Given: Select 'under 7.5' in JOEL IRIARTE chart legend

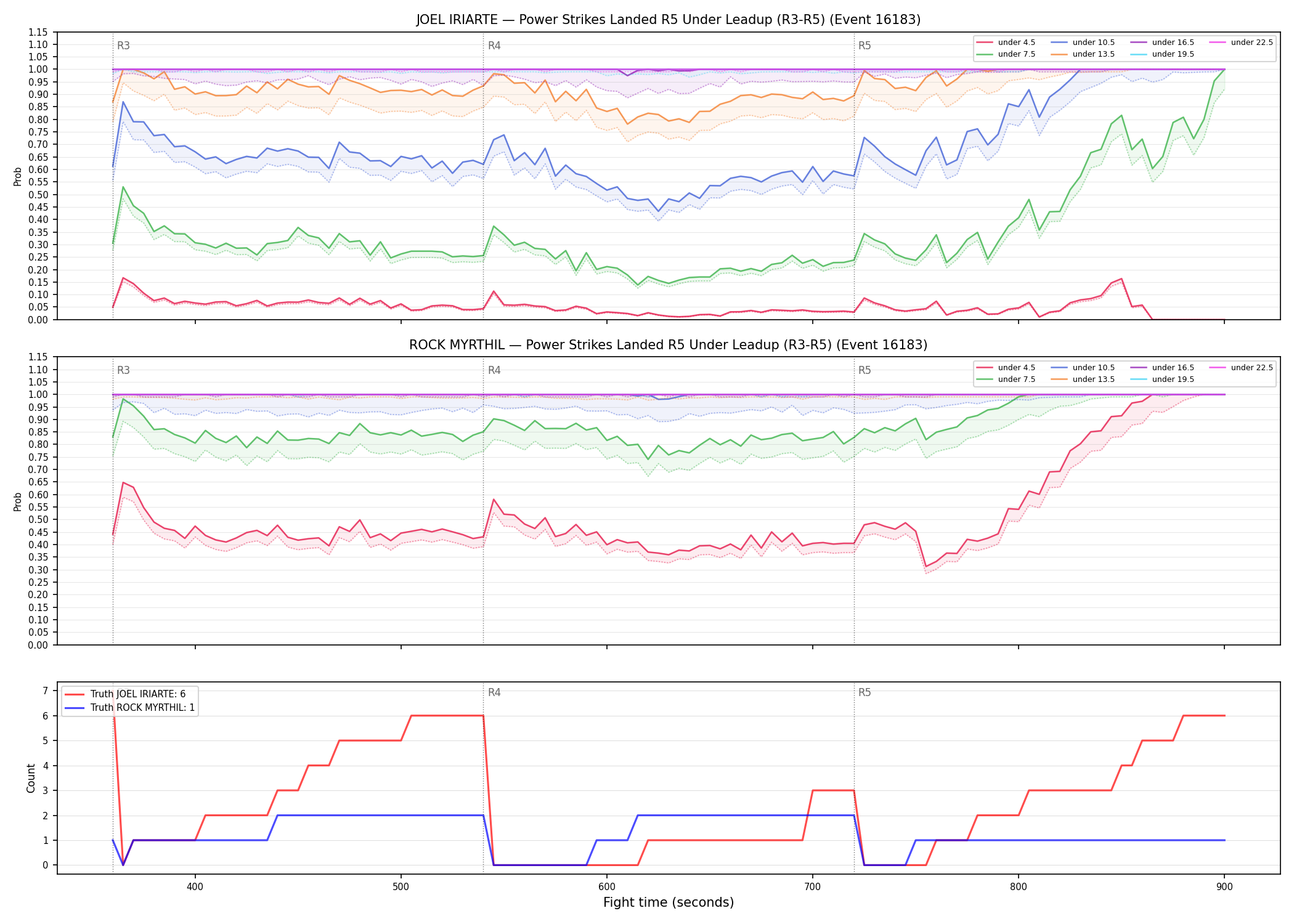Looking at the screenshot, I should click(x=1006, y=54).
